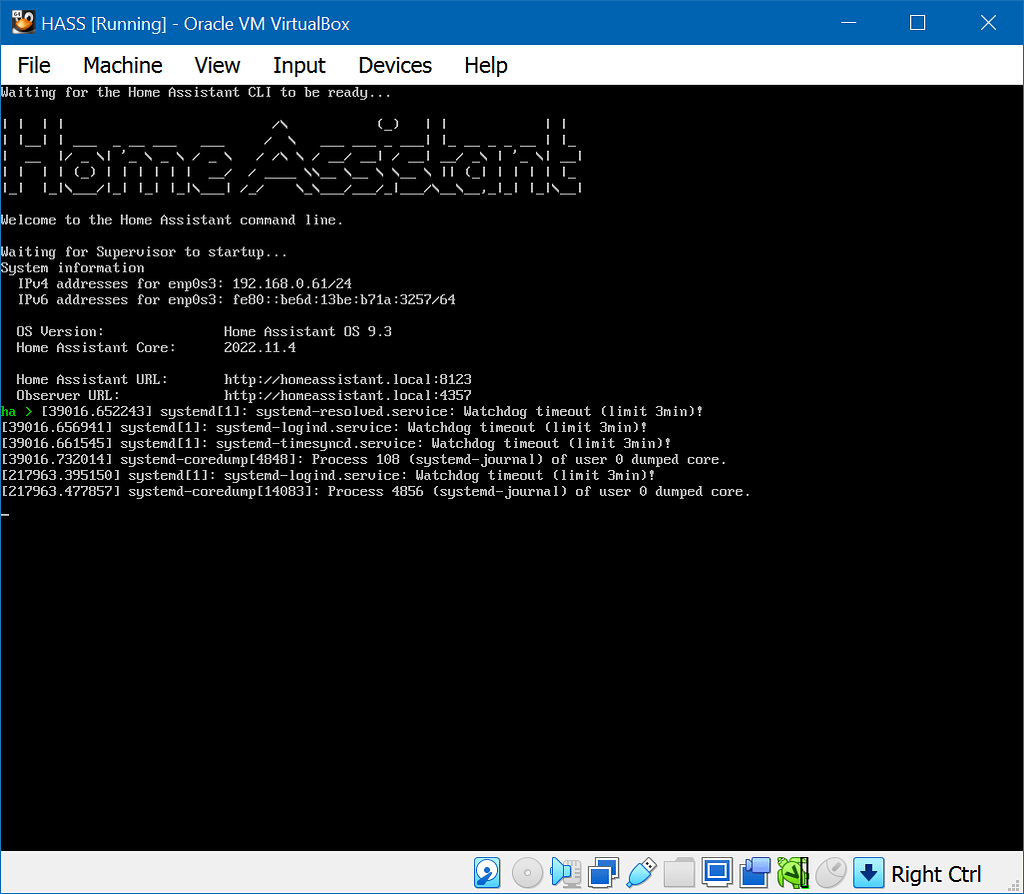Click the shared folders status icon

pos(680,872)
